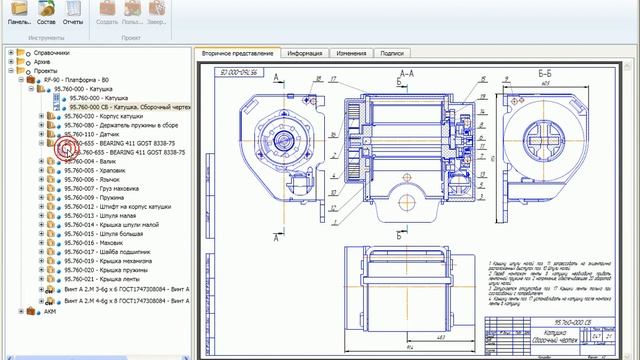Screen dimensions: 640x360
Task: Expand the 95.760-110 Датчик node
Action: [41, 134]
